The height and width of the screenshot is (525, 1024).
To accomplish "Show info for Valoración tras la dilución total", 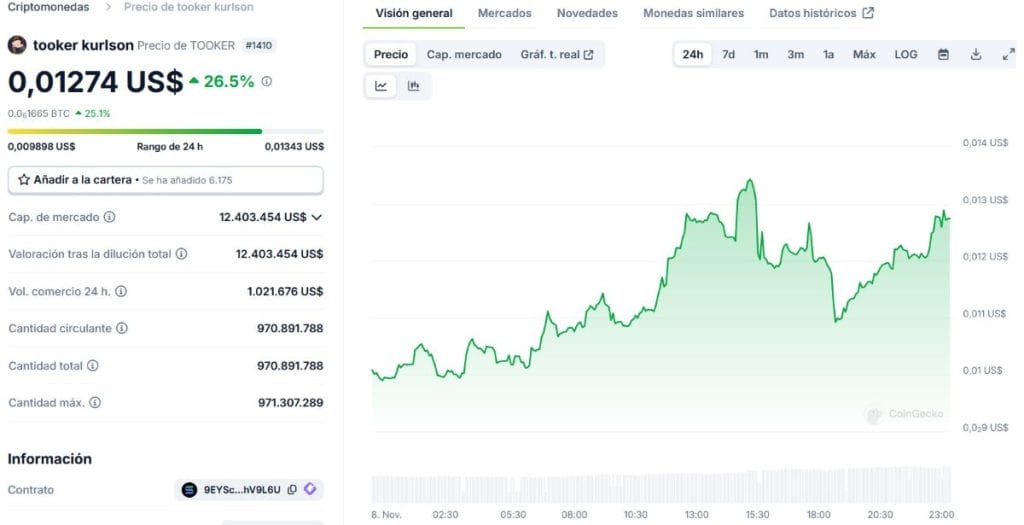I will 182,254.
